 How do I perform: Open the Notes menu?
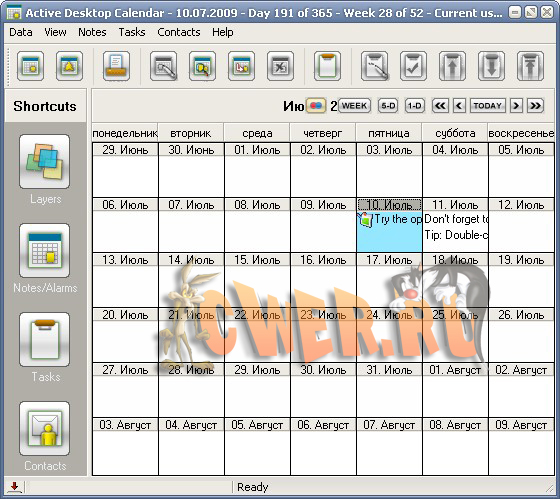click(x=92, y=32)
